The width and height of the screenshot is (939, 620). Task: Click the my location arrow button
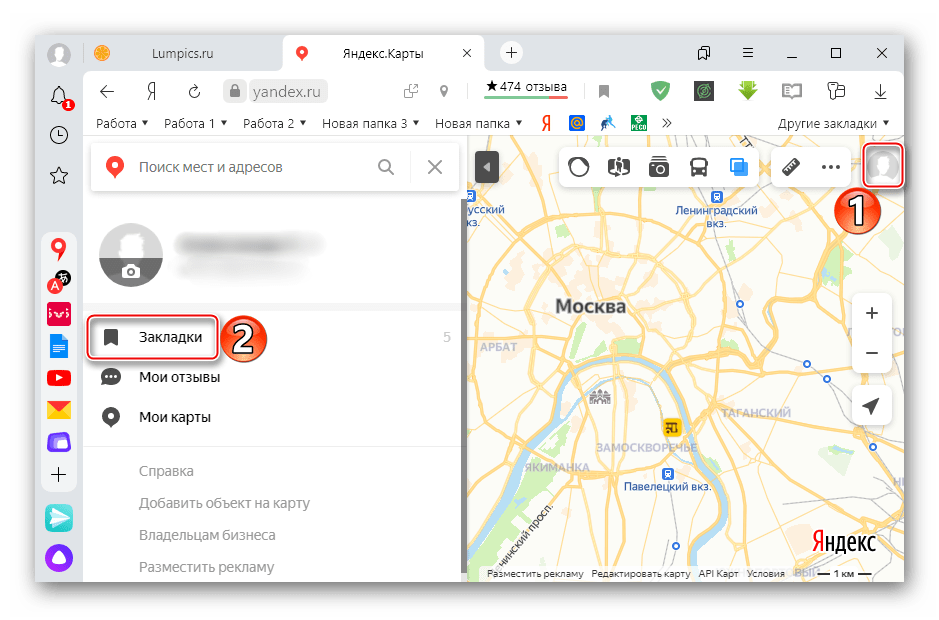(x=871, y=406)
